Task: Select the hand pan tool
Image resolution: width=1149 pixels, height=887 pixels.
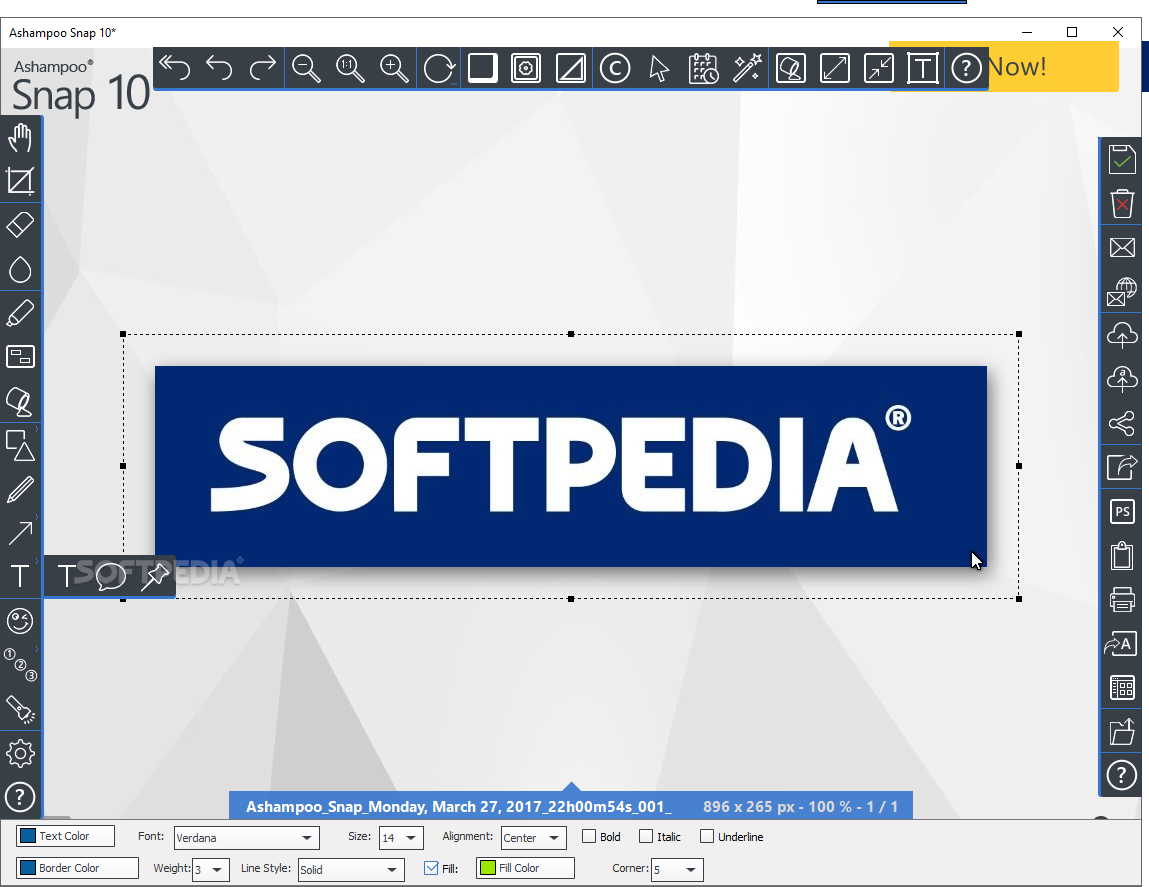Action: point(20,138)
